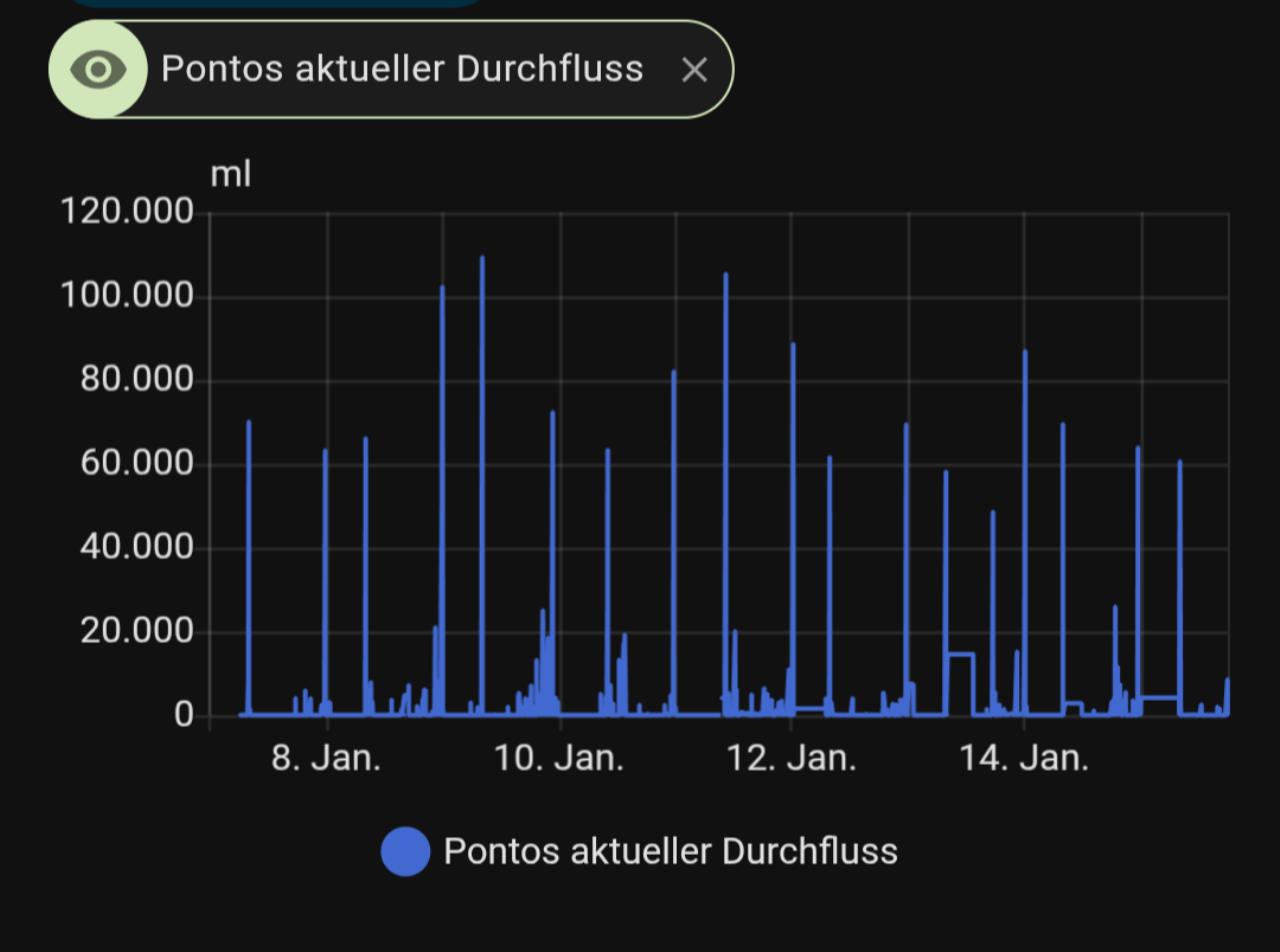
Task: Click the 120.000 y-axis label
Action: coord(127,212)
